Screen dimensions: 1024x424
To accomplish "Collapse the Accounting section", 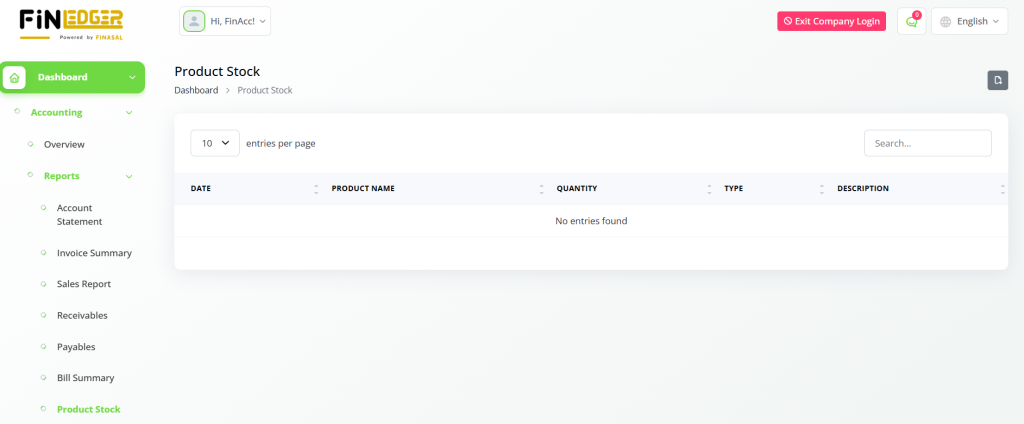I will tap(129, 113).
